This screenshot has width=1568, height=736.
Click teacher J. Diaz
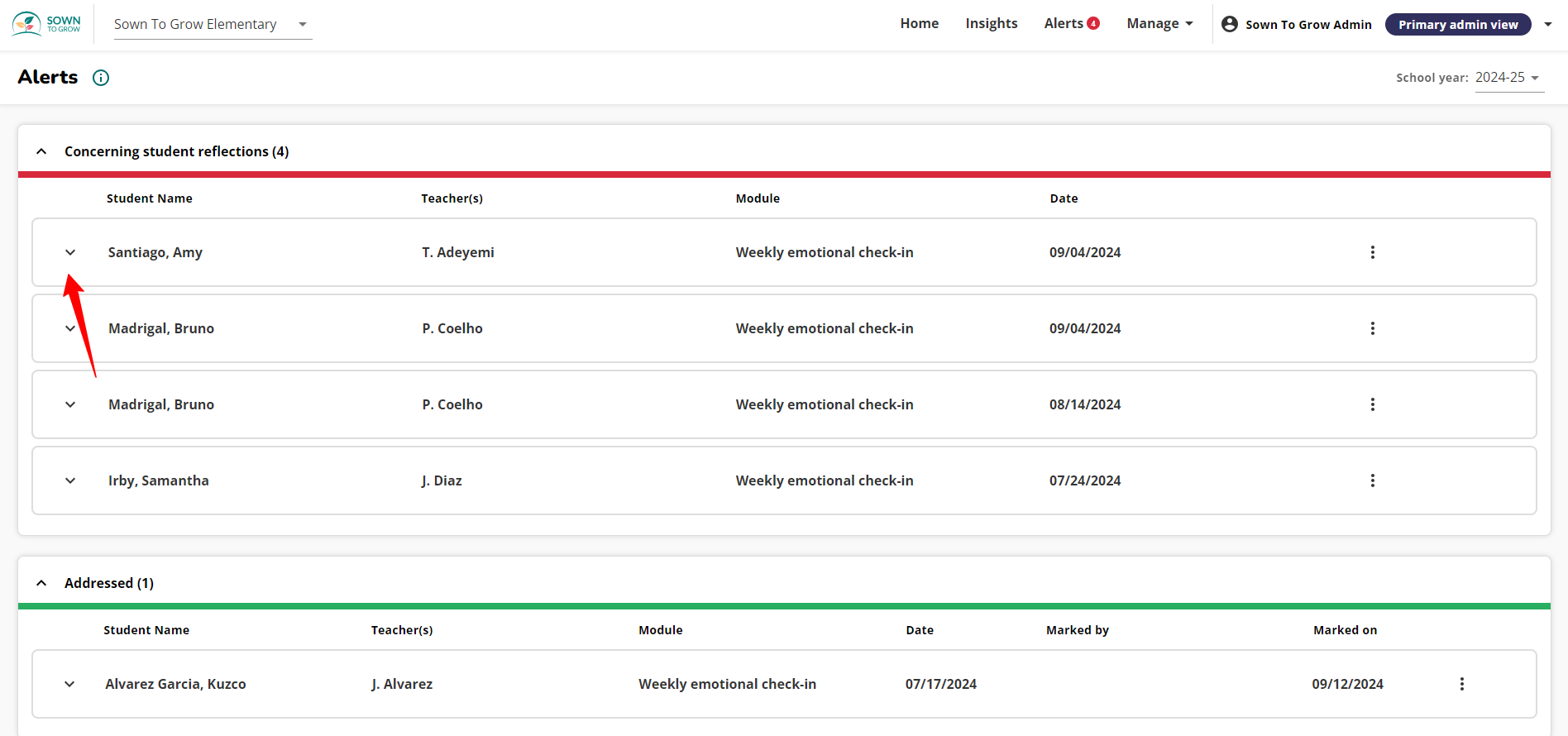click(442, 480)
